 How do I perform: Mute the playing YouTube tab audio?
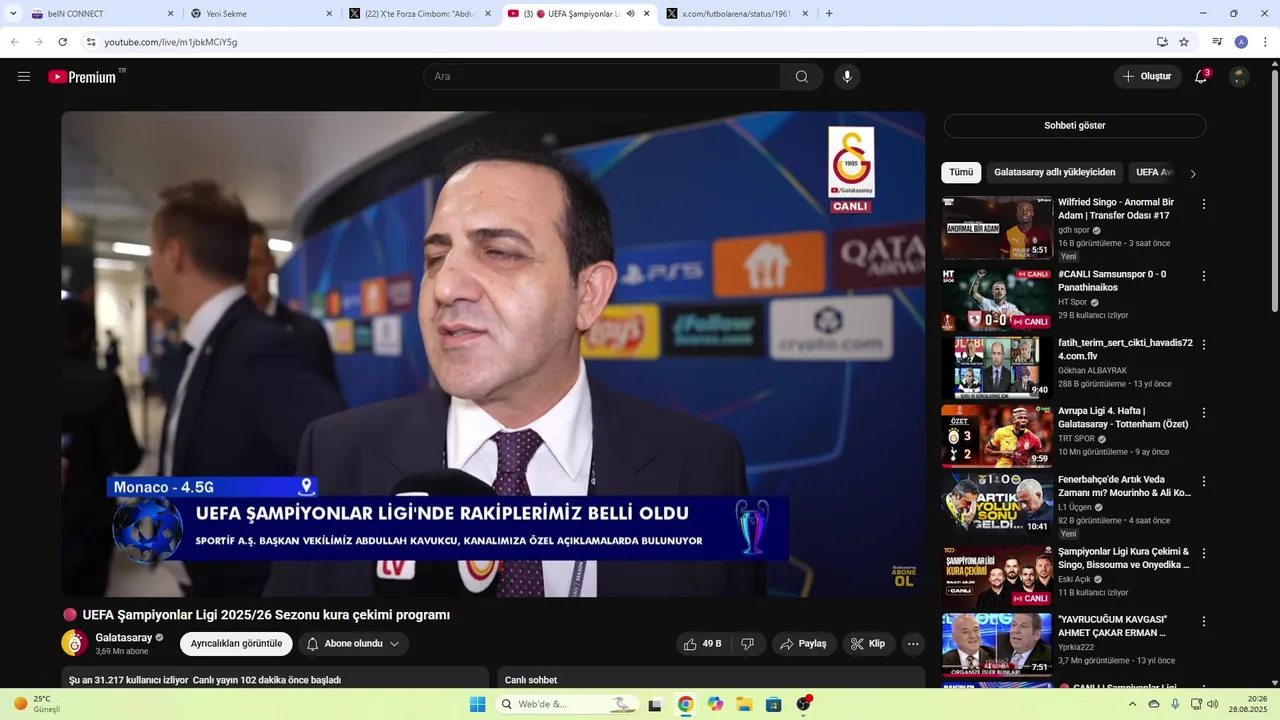point(631,14)
